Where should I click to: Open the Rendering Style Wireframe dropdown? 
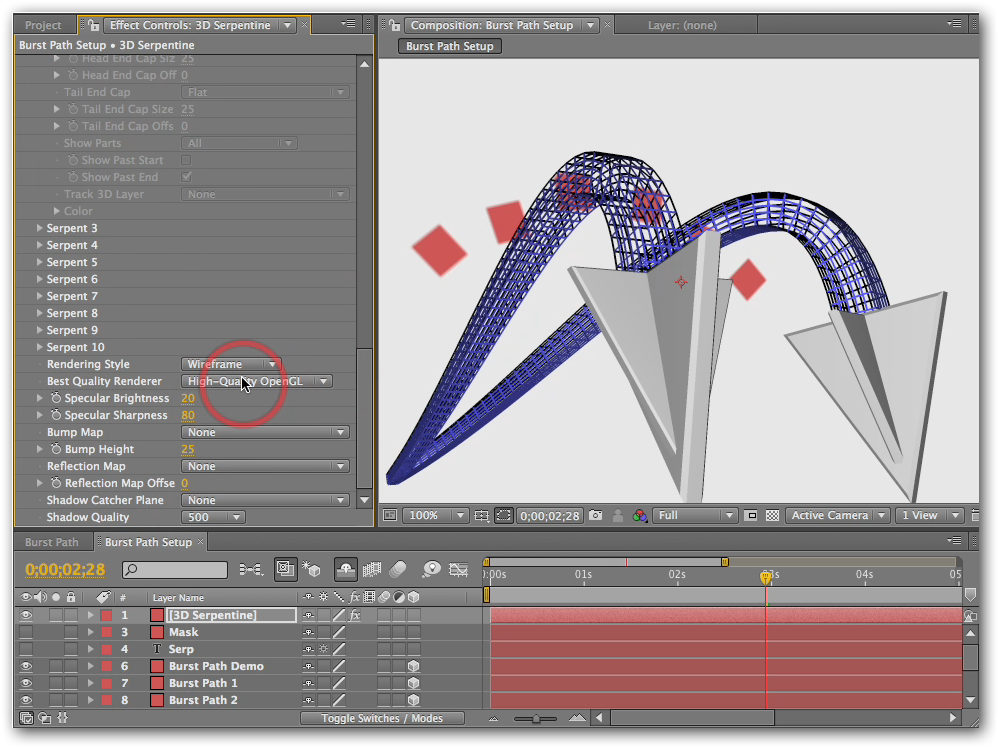click(x=230, y=364)
